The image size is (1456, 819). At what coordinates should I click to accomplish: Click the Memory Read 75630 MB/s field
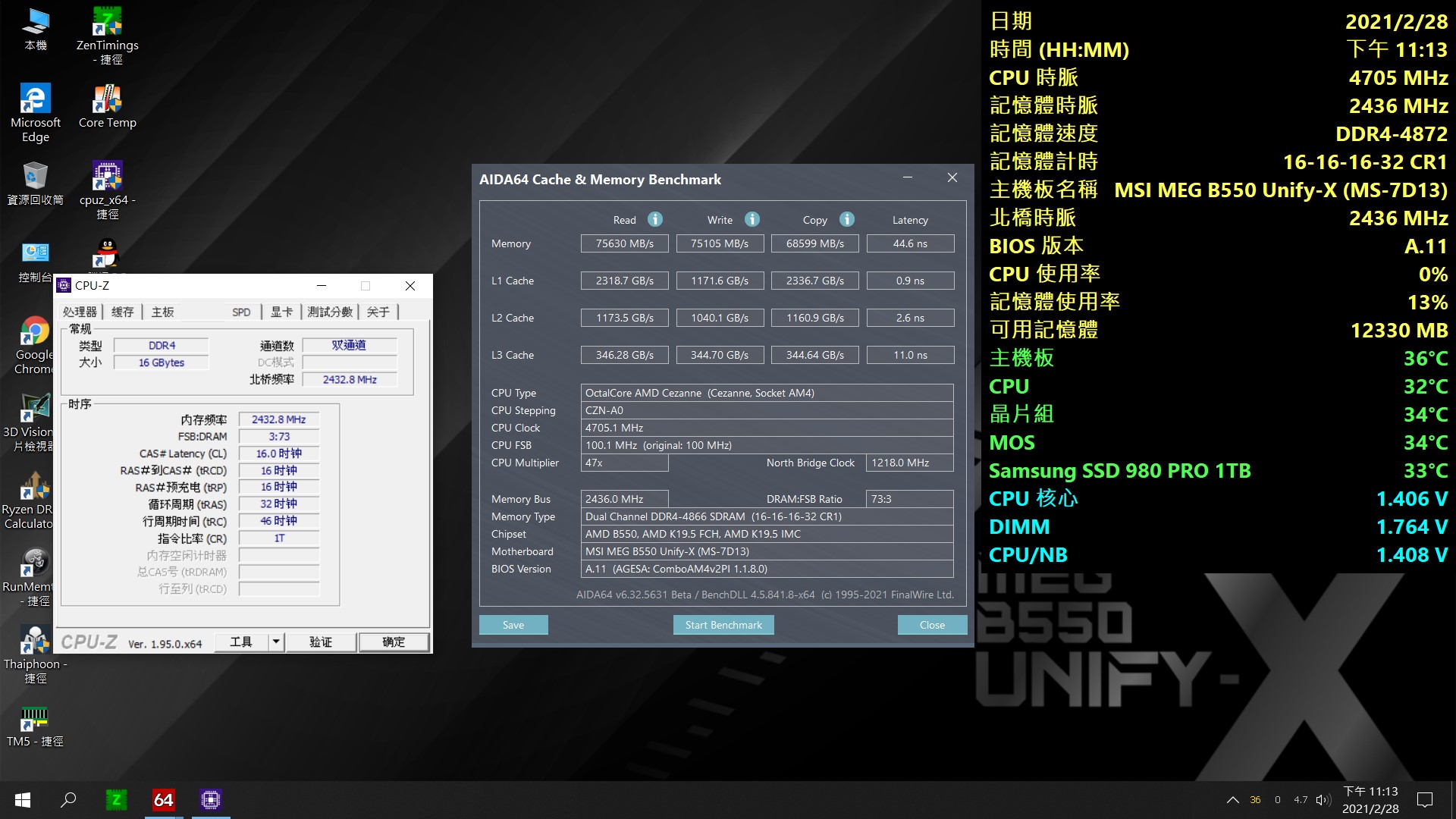(624, 243)
